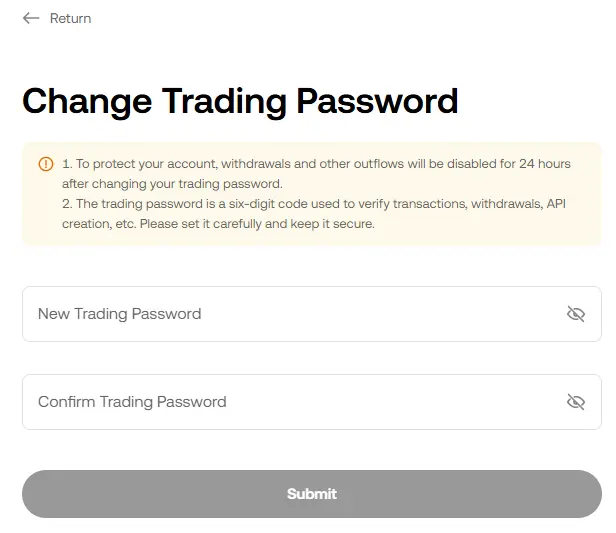
Task: Click the orange exclamation warning icon
Action: click(46, 164)
